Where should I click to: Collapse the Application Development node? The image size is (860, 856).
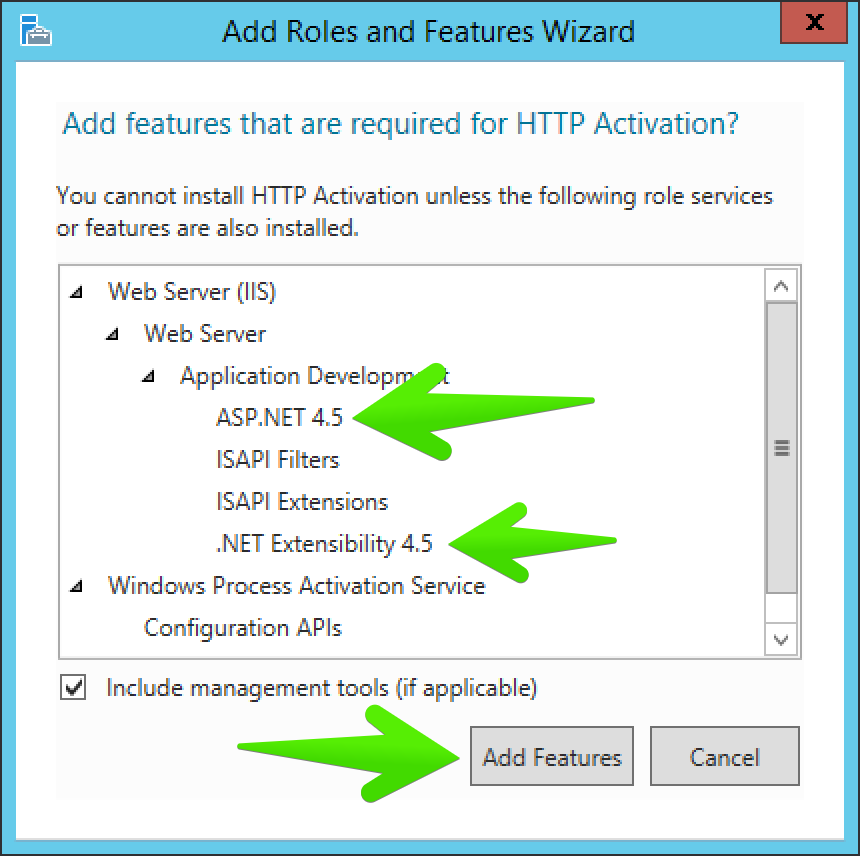pyautogui.click(x=149, y=376)
